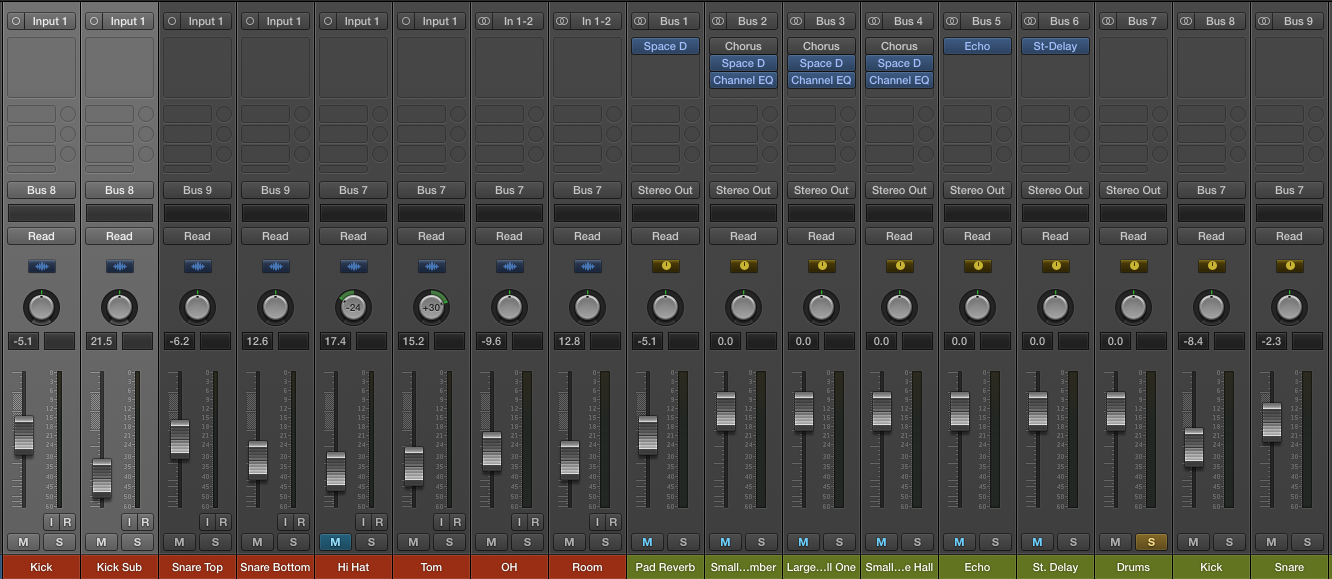Screen dimensions: 1332x579
Task: Open the Bus 5 input slot on Echo channel
Action: [986, 21]
